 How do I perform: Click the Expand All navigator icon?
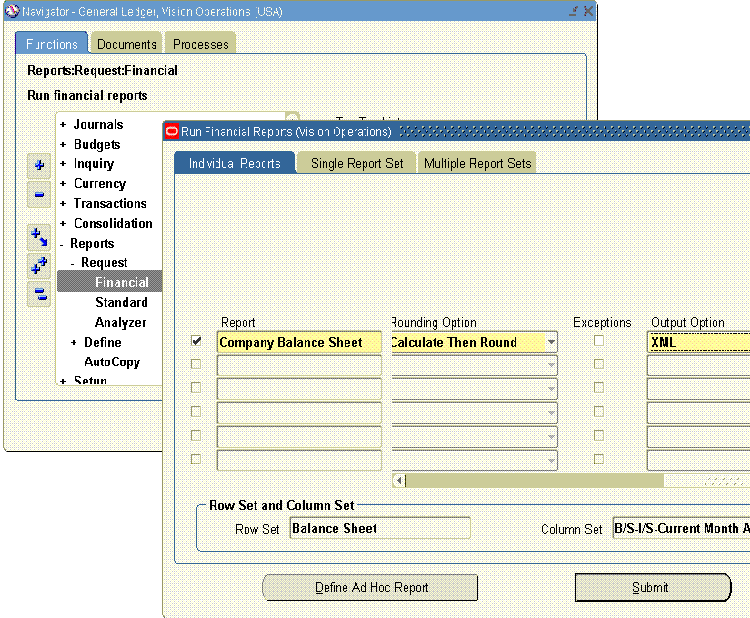tap(40, 265)
